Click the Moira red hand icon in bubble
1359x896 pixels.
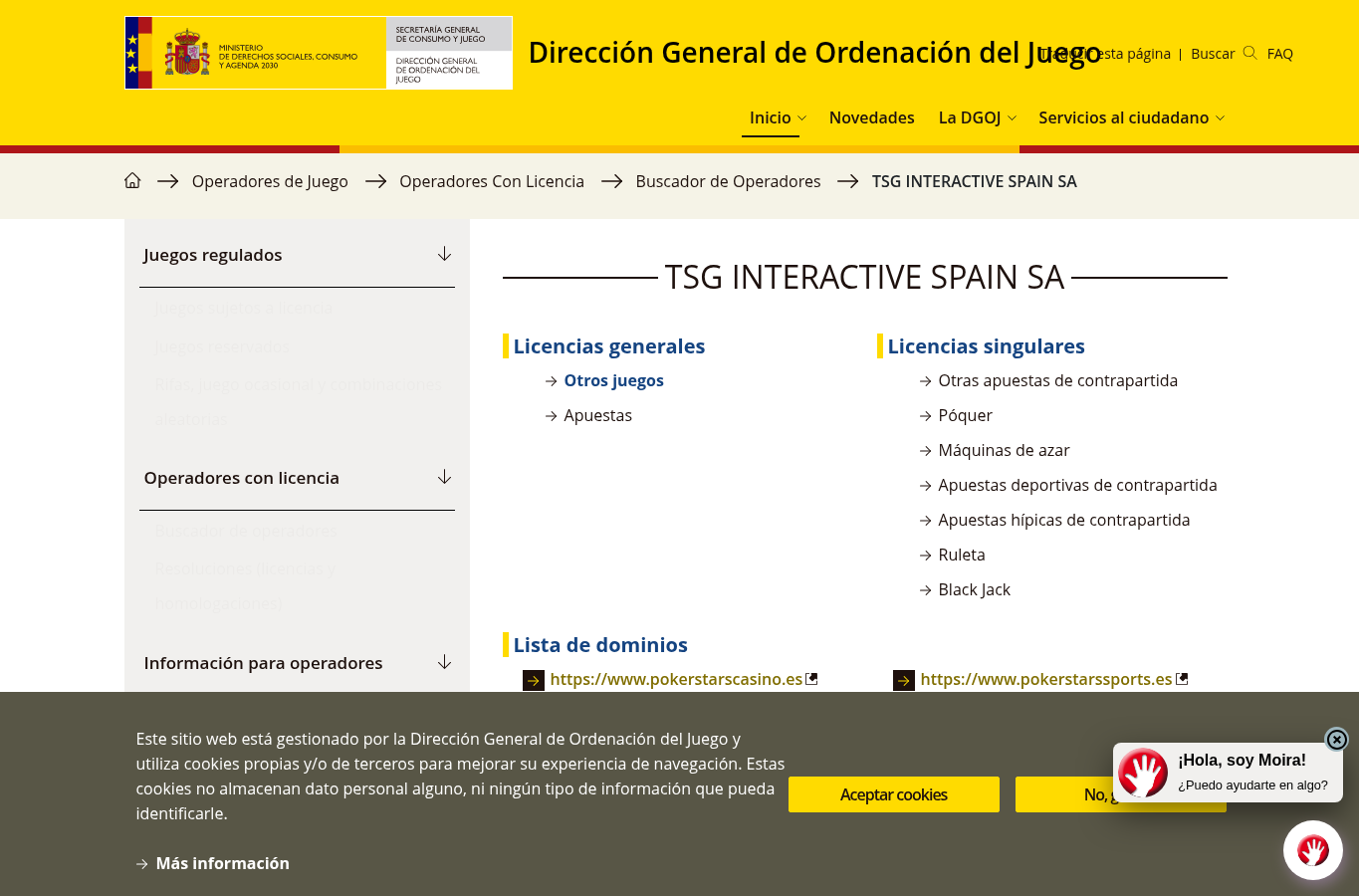[x=1143, y=773]
